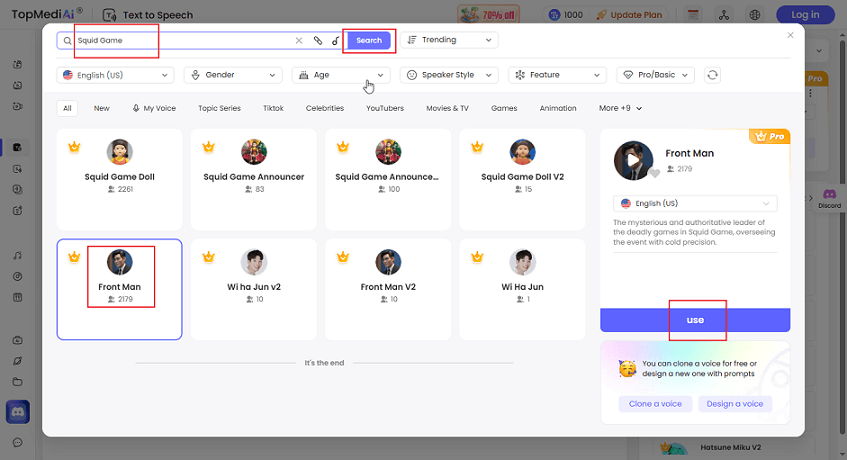This screenshot has height=460, width=847.
Task: Click Clone a voice
Action: pyautogui.click(x=655, y=404)
